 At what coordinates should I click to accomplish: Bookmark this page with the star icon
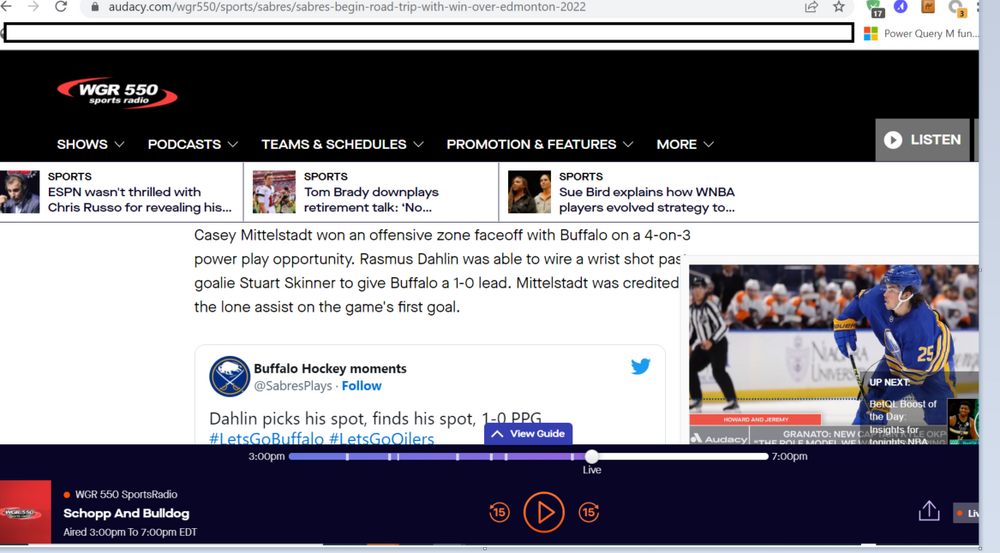(839, 7)
